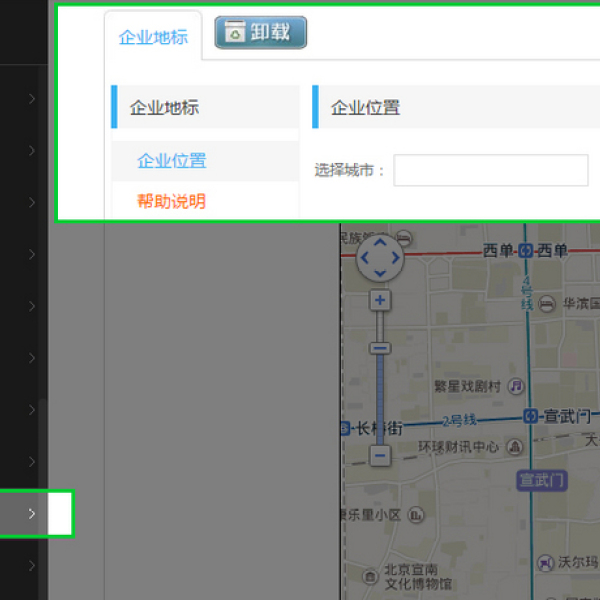
Task: Click the 卸载 uninstall button
Action: (261, 32)
